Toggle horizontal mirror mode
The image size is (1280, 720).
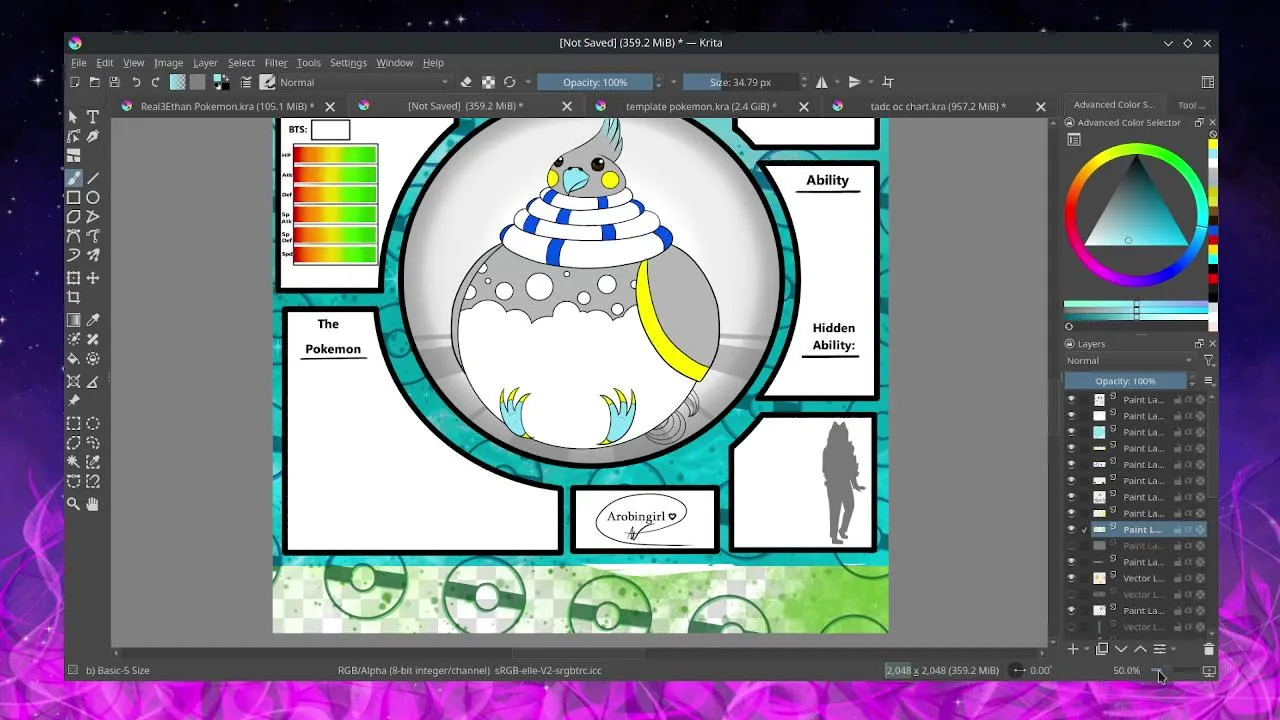click(822, 82)
